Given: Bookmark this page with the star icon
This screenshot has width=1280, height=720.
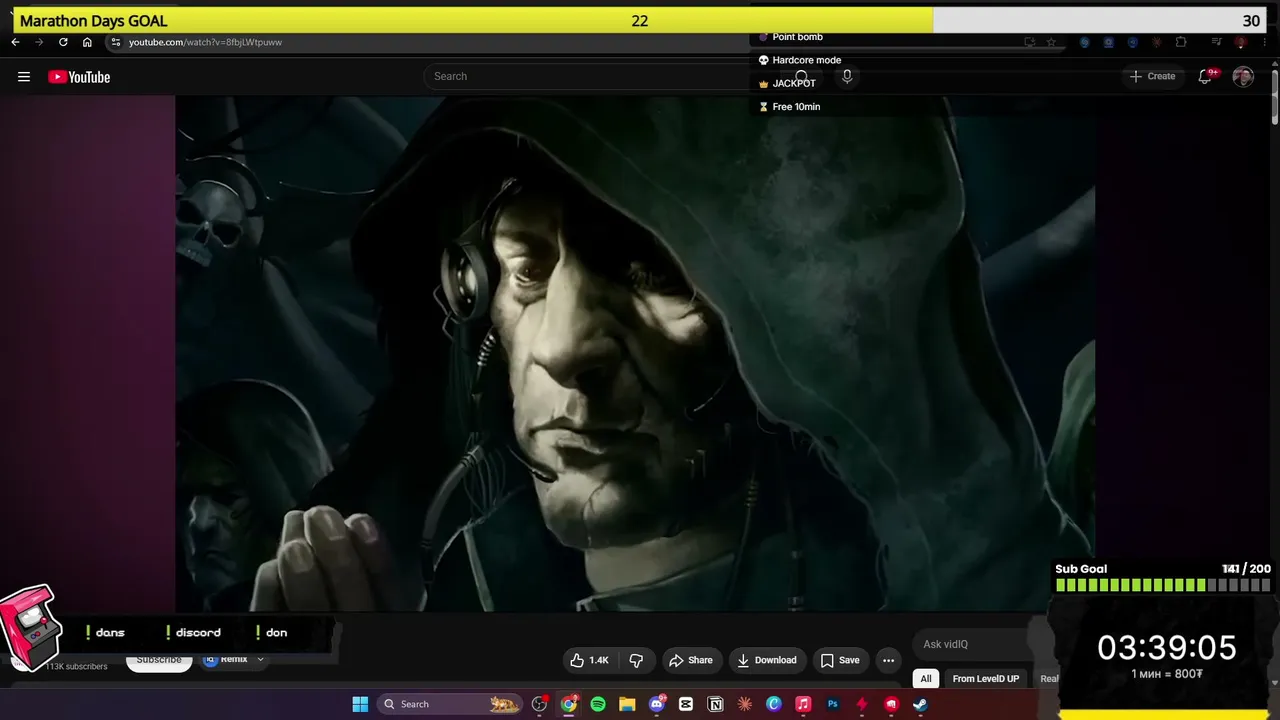Looking at the screenshot, I should tap(1051, 42).
